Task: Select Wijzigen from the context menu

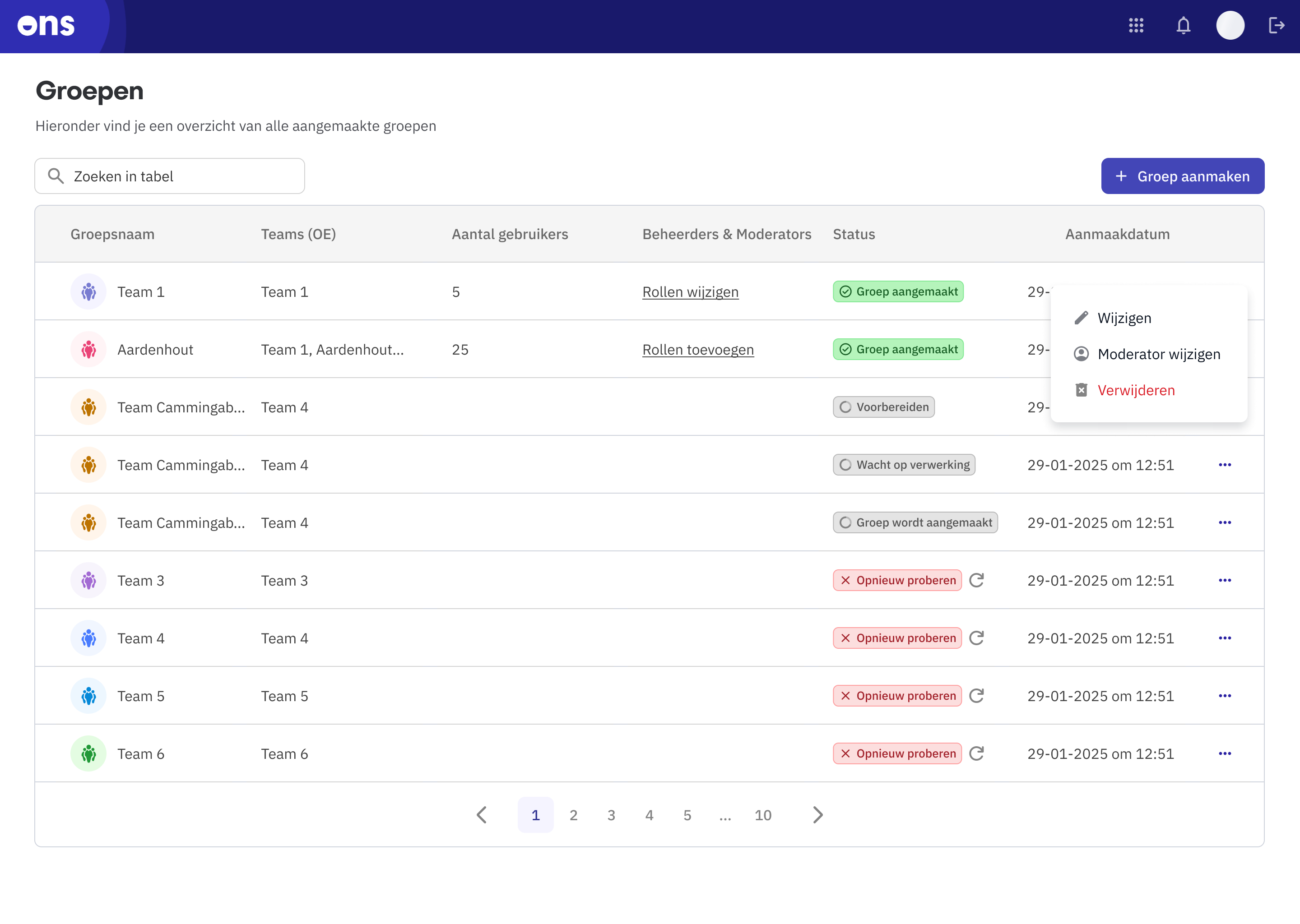Action: pos(1124,318)
